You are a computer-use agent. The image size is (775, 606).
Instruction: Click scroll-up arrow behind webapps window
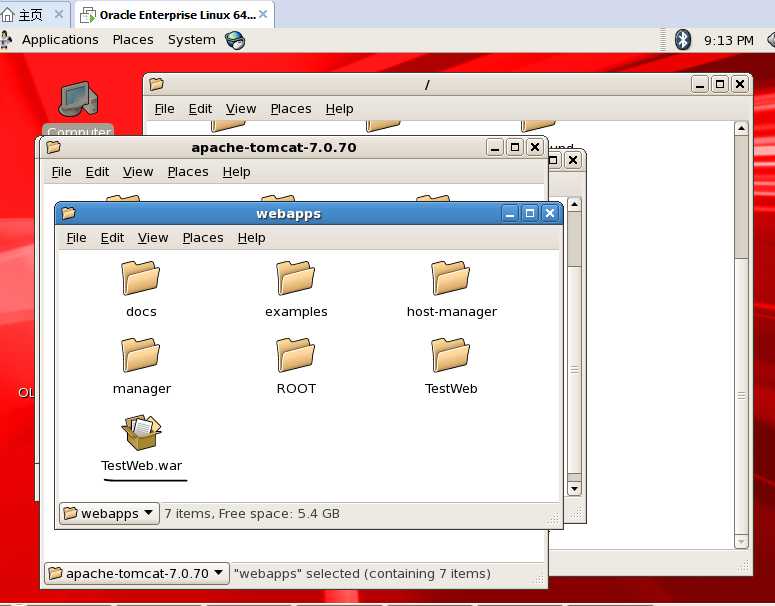pos(574,204)
